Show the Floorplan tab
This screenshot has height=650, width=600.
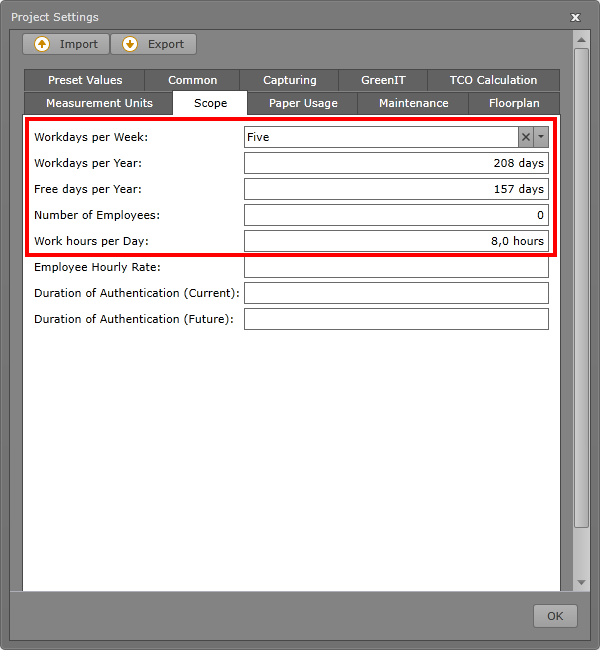point(514,103)
